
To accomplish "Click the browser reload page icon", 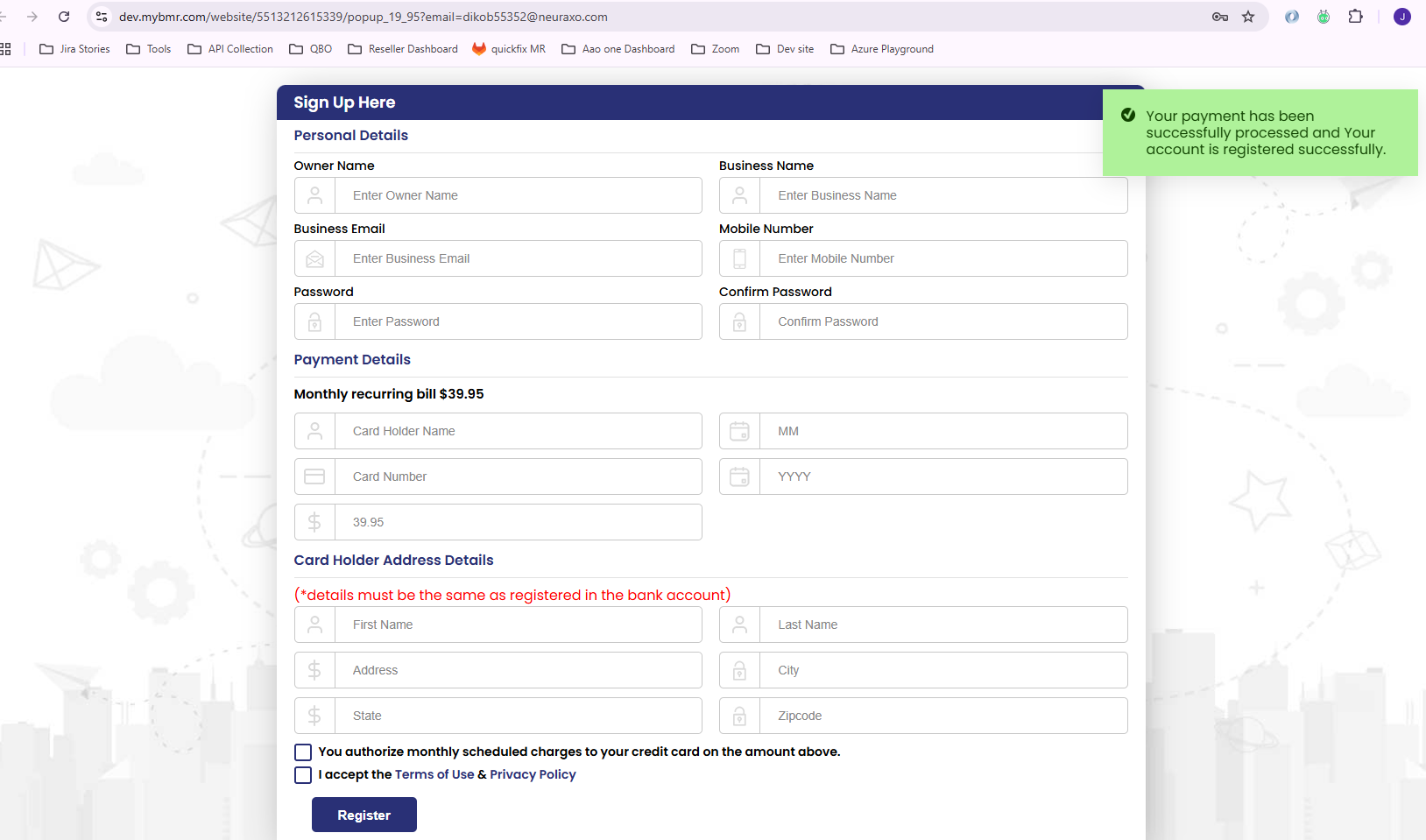I will [64, 17].
